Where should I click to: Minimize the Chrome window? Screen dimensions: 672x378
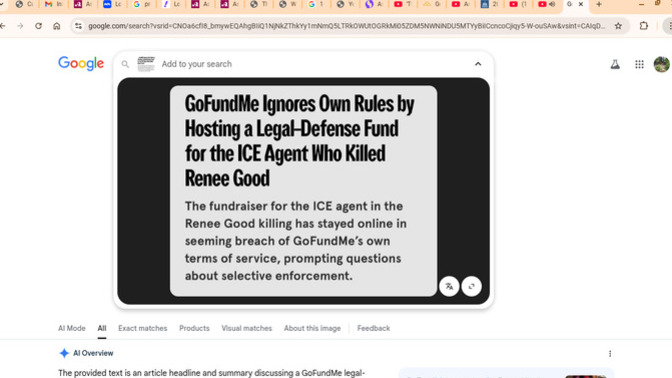coord(641,4)
